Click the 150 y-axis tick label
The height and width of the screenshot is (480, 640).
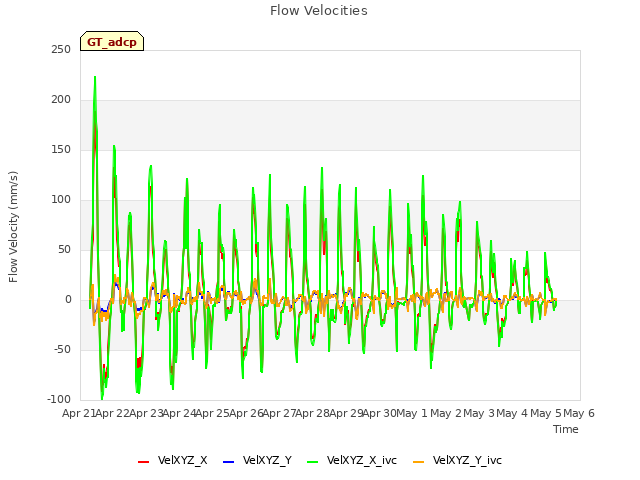point(61,150)
